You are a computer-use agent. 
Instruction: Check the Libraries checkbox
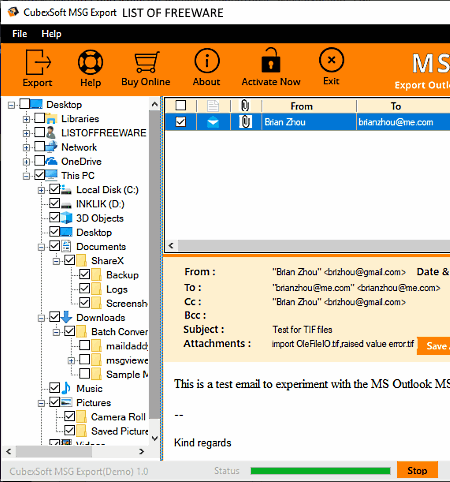[40, 118]
